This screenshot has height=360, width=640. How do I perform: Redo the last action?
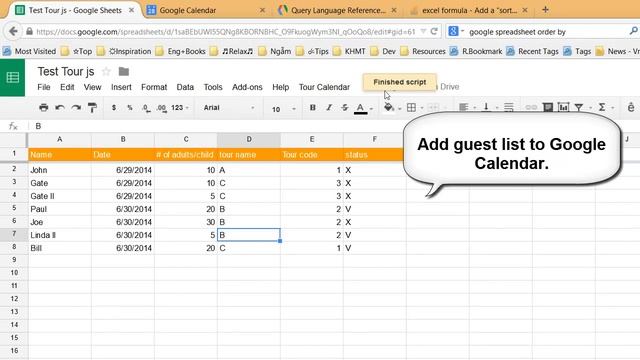point(76,108)
